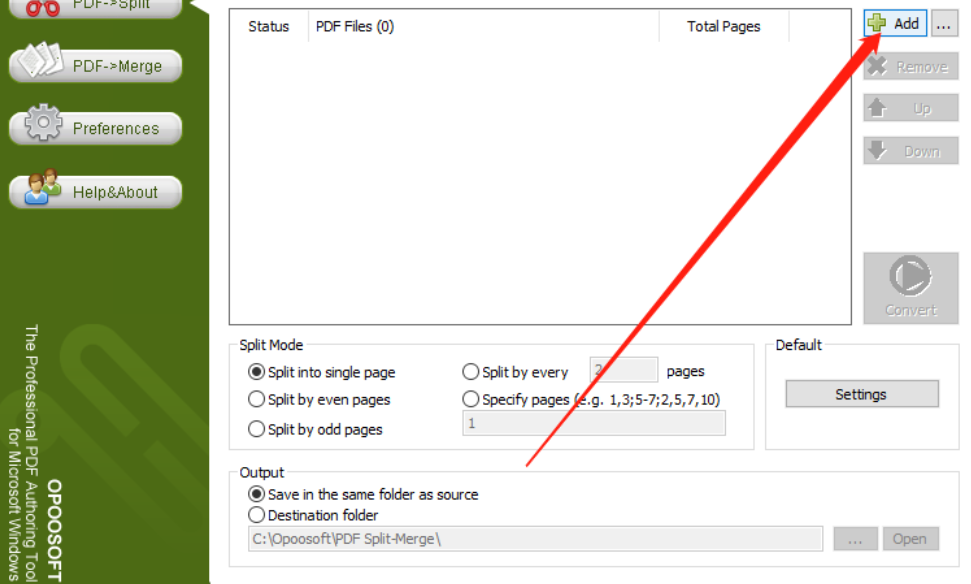
Task: Open Preferences from the sidebar
Action: pyautogui.click(x=96, y=128)
